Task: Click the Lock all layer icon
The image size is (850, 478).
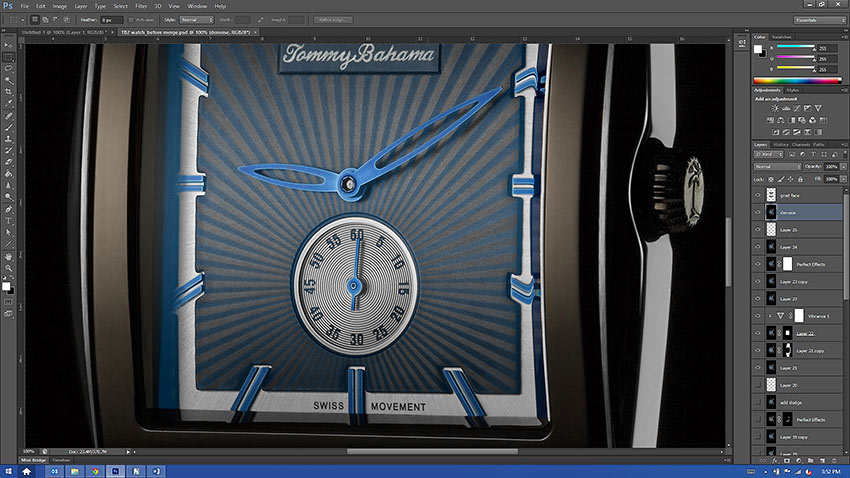Action: [800, 179]
